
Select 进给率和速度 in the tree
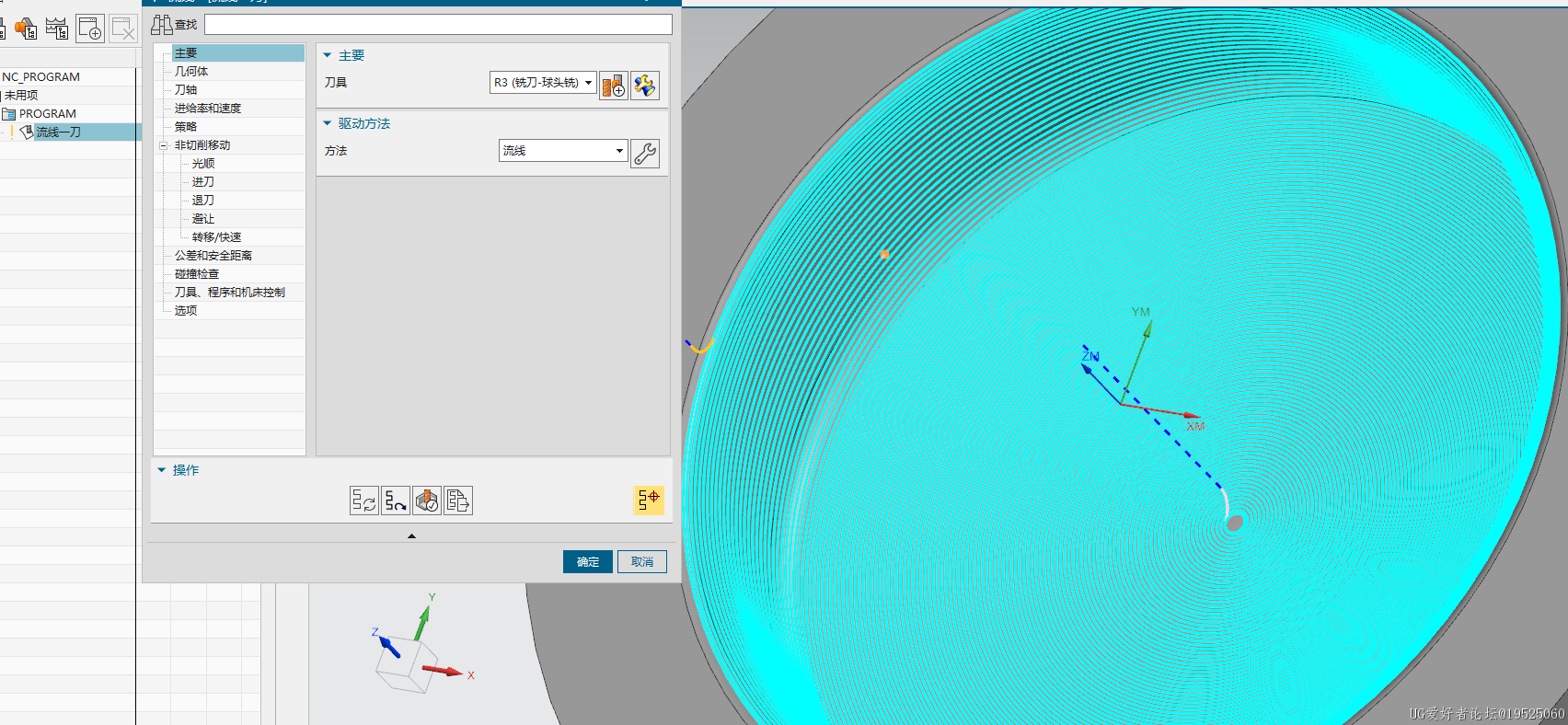tap(208, 109)
